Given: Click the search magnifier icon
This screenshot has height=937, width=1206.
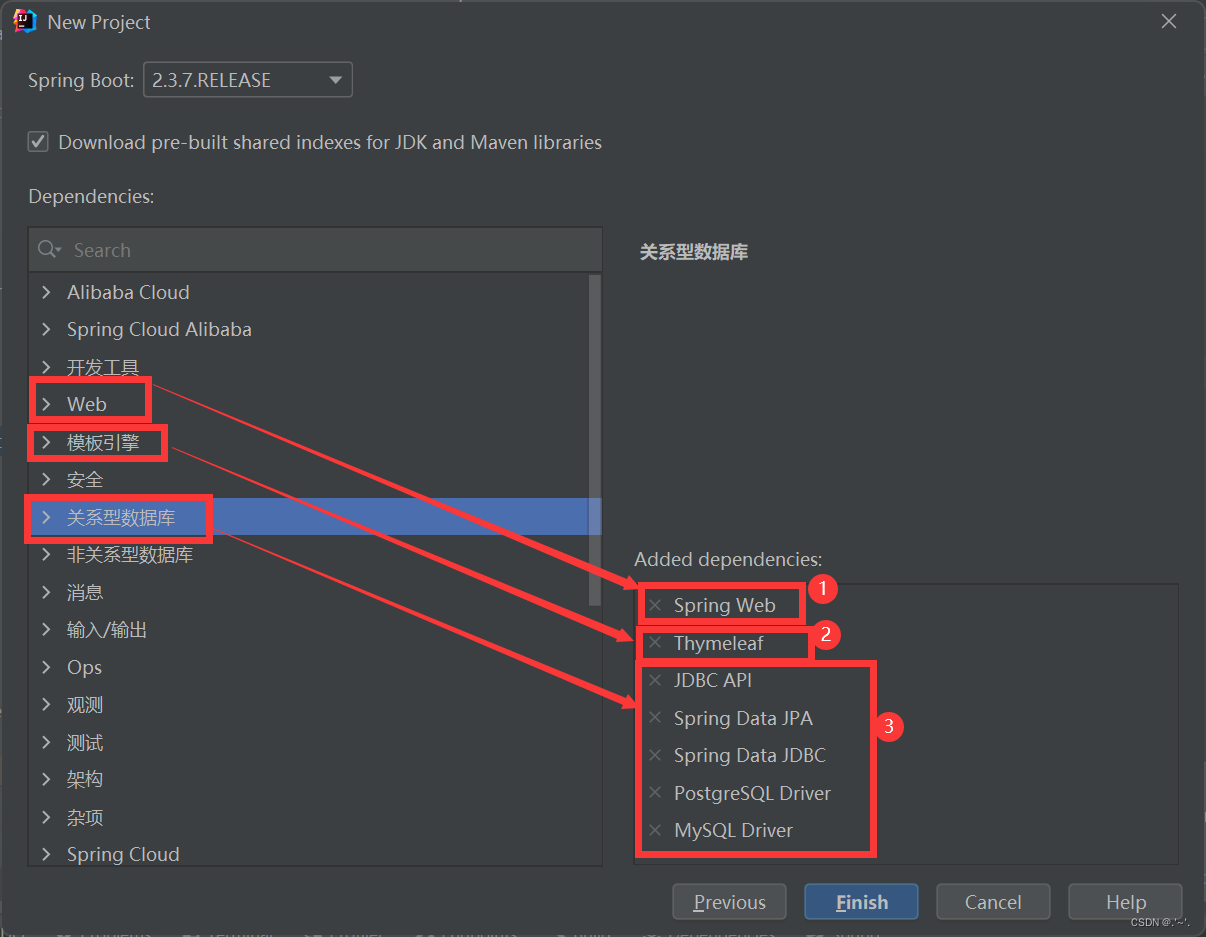Looking at the screenshot, I should tap(49, 250).
